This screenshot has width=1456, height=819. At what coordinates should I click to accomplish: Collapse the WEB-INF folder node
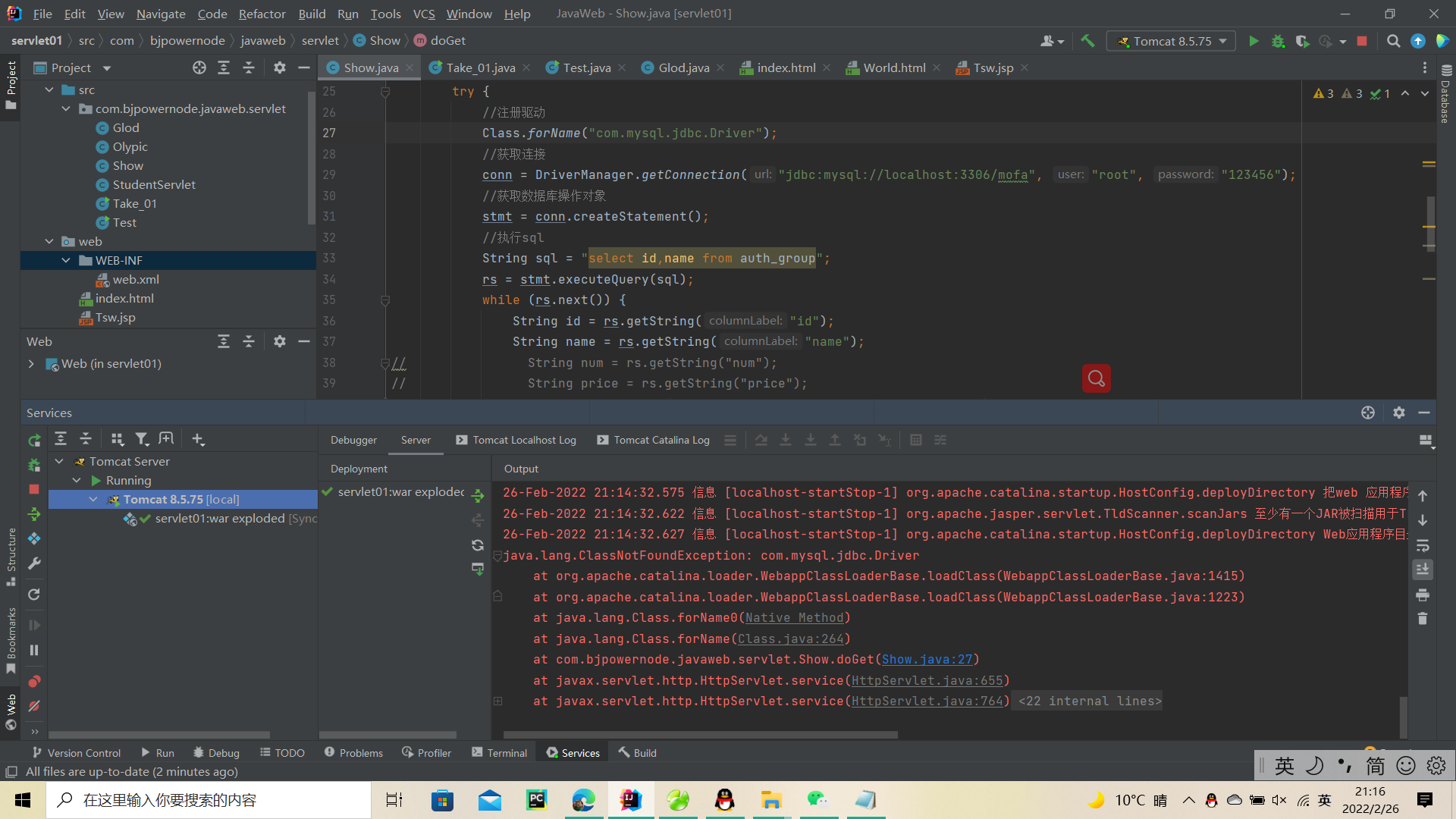(66, 260)
